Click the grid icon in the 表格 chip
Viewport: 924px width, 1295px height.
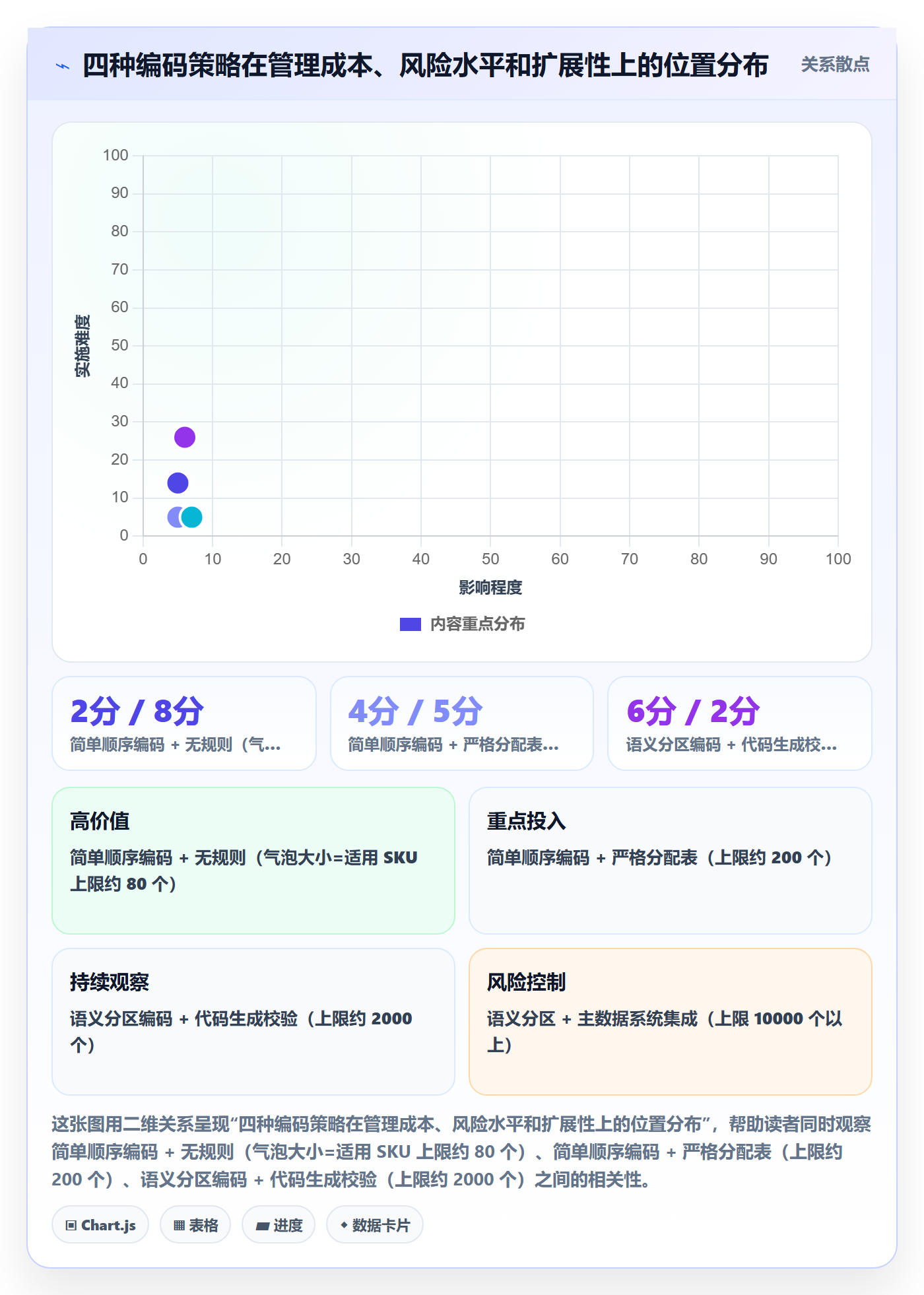[x=179, y=1226]
